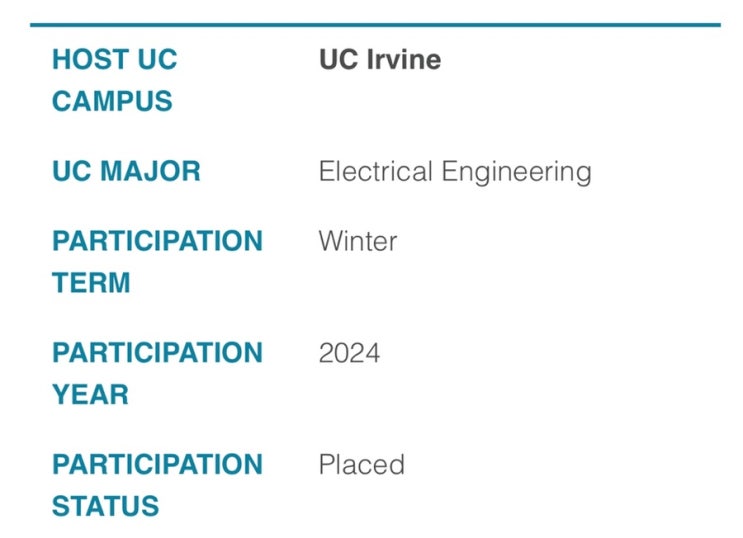This screenshot has width=743, height=538.
Task: Select the "Winter" participation term value
Action: (358, 242)
